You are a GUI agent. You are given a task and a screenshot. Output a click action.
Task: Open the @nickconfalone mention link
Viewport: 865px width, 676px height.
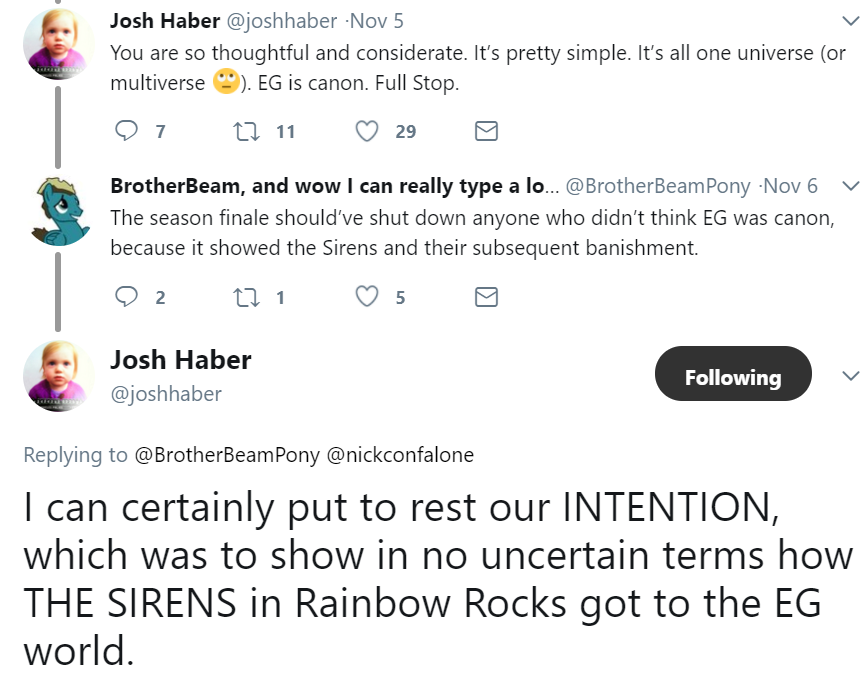pos(400,455)
